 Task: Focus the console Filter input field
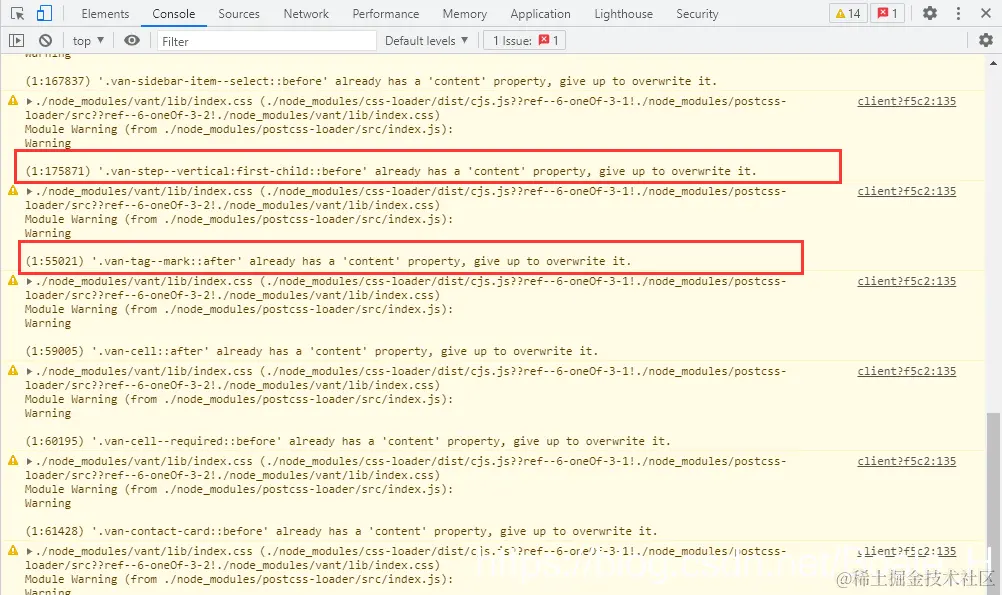click(266, 41)
